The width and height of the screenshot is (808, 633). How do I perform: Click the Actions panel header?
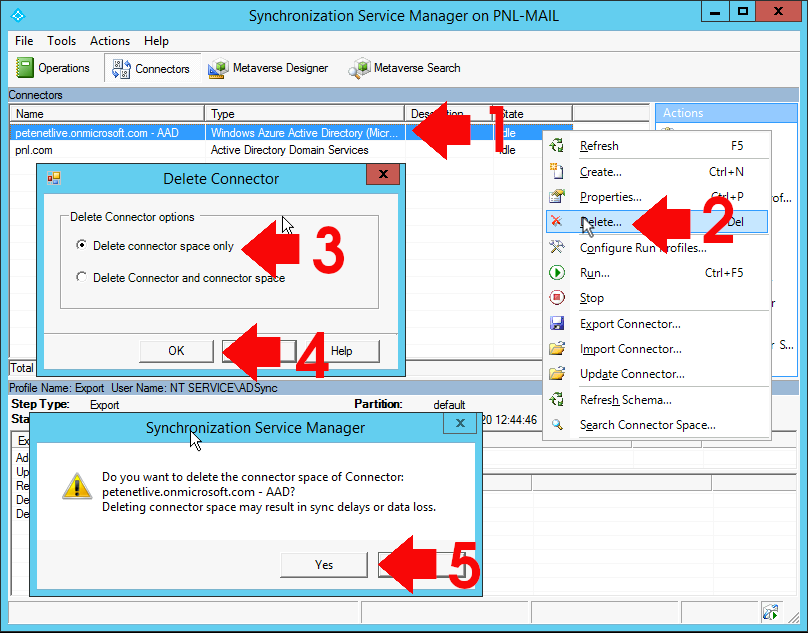click(x=726, y=113)
